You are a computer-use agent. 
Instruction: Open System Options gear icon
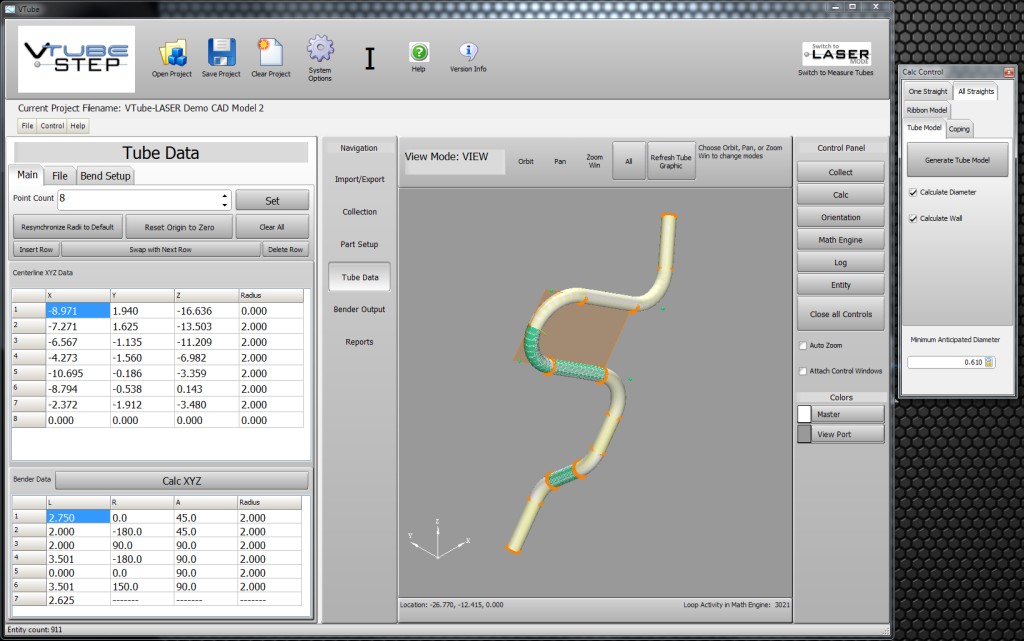320,50
